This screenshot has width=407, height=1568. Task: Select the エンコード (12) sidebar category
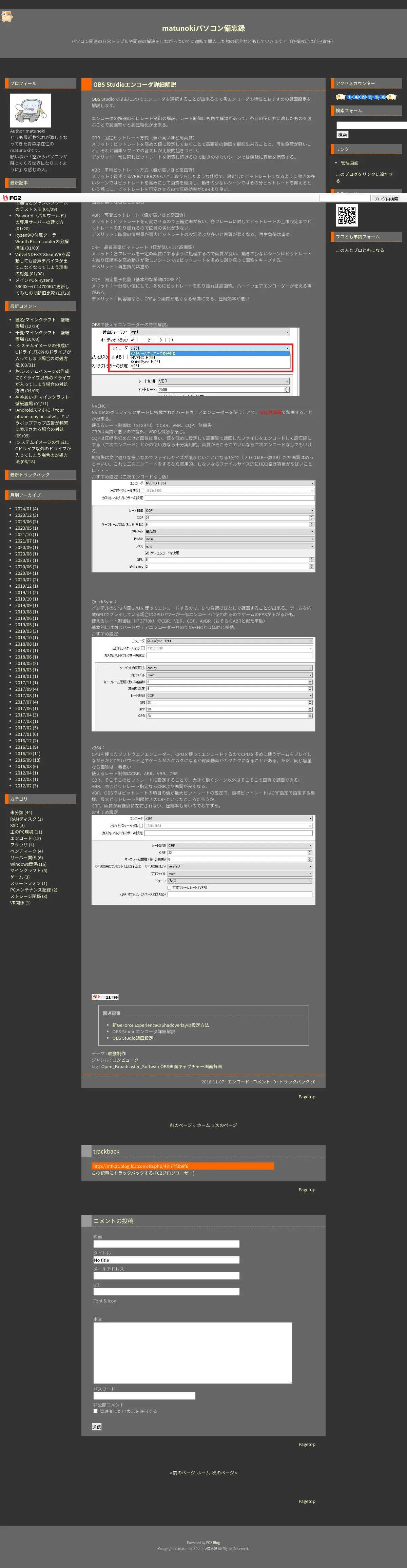point(25,838)
